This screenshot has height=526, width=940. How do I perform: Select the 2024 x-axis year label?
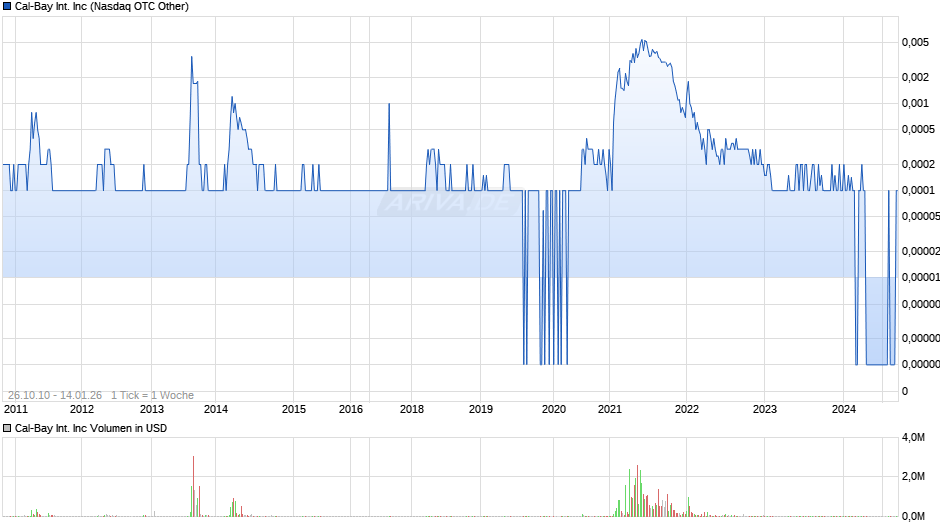tap(844, 409)
